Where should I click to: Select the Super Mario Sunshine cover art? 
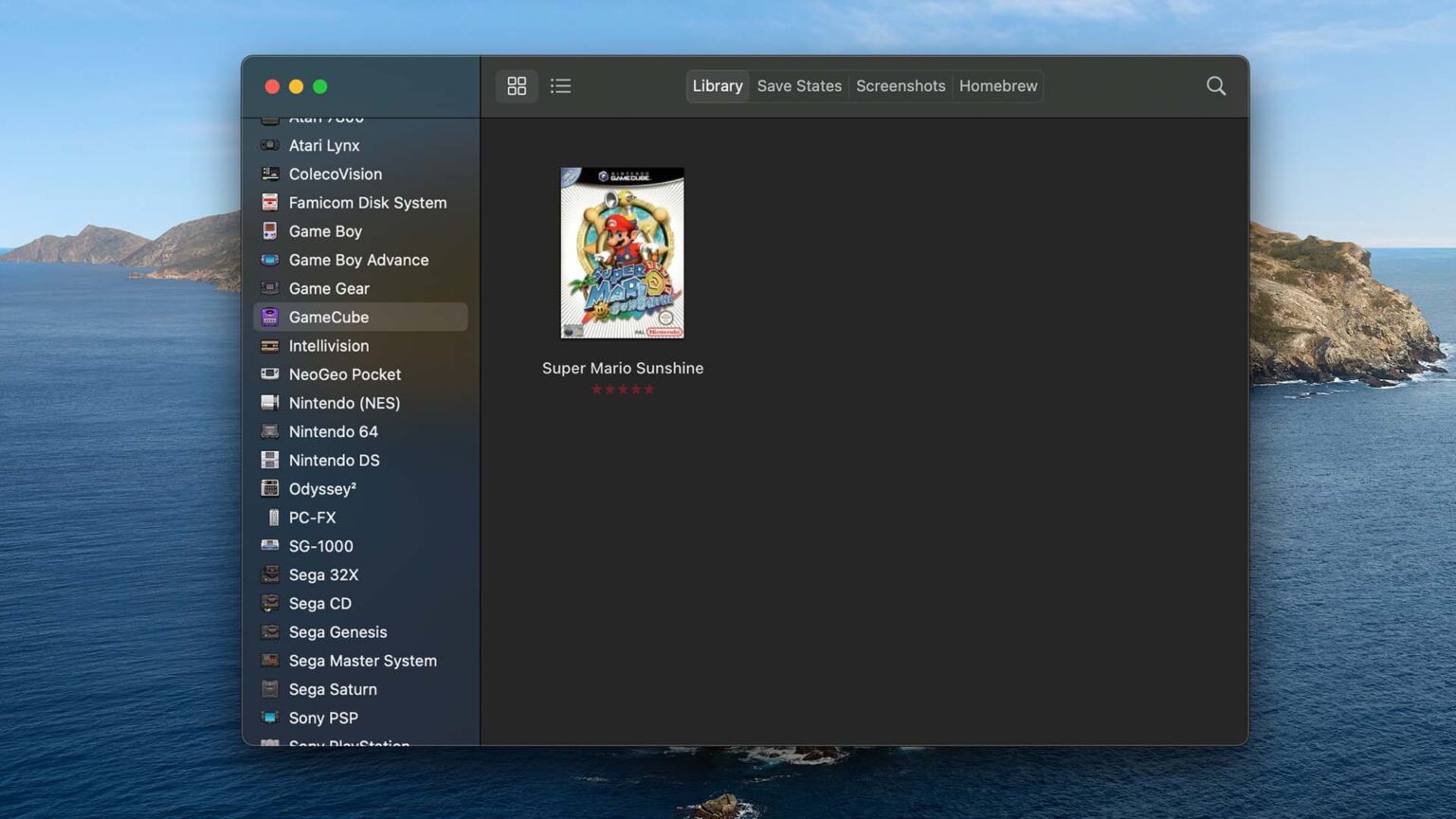(622, 253)
